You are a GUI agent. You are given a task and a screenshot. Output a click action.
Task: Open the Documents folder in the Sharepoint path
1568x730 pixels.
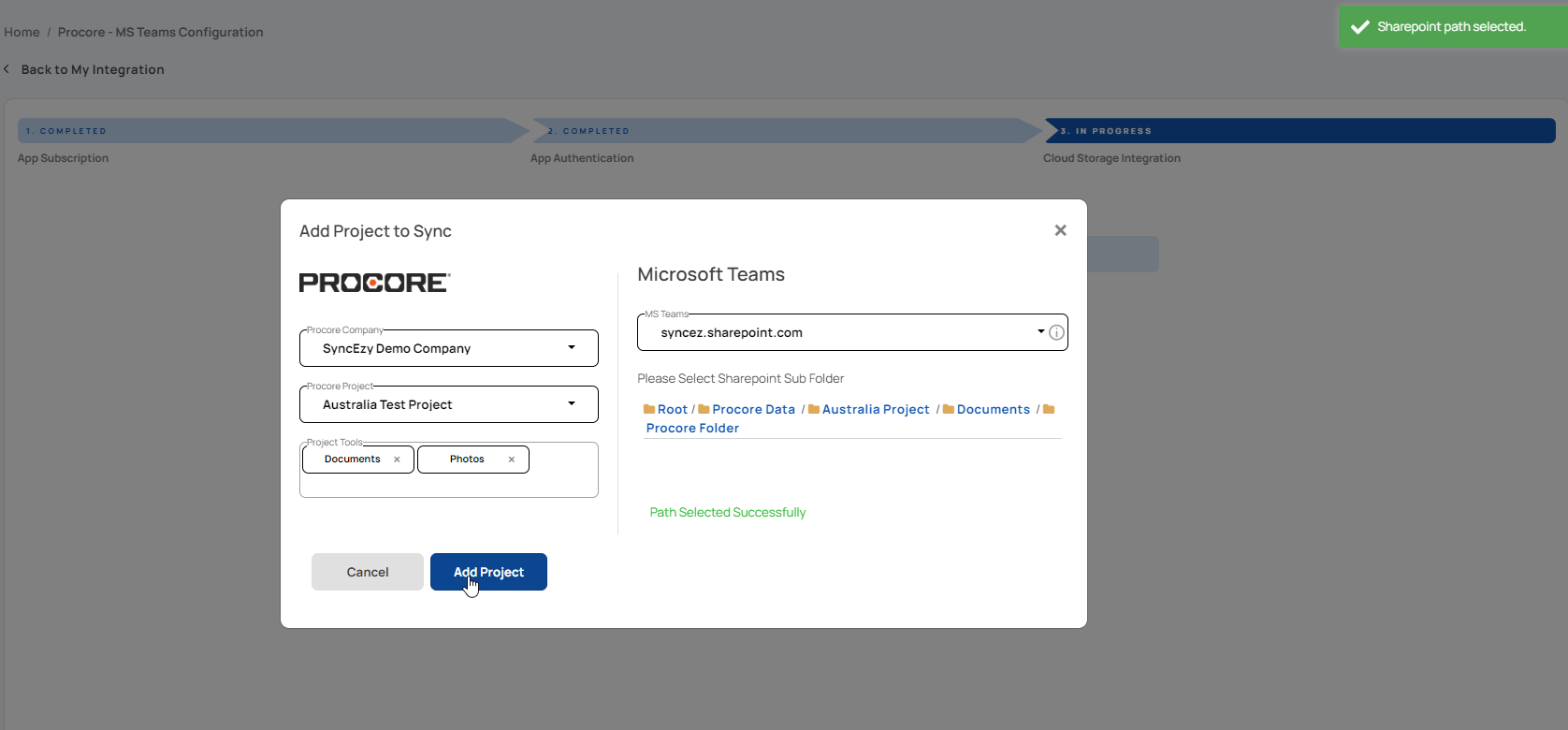point(994,409)
